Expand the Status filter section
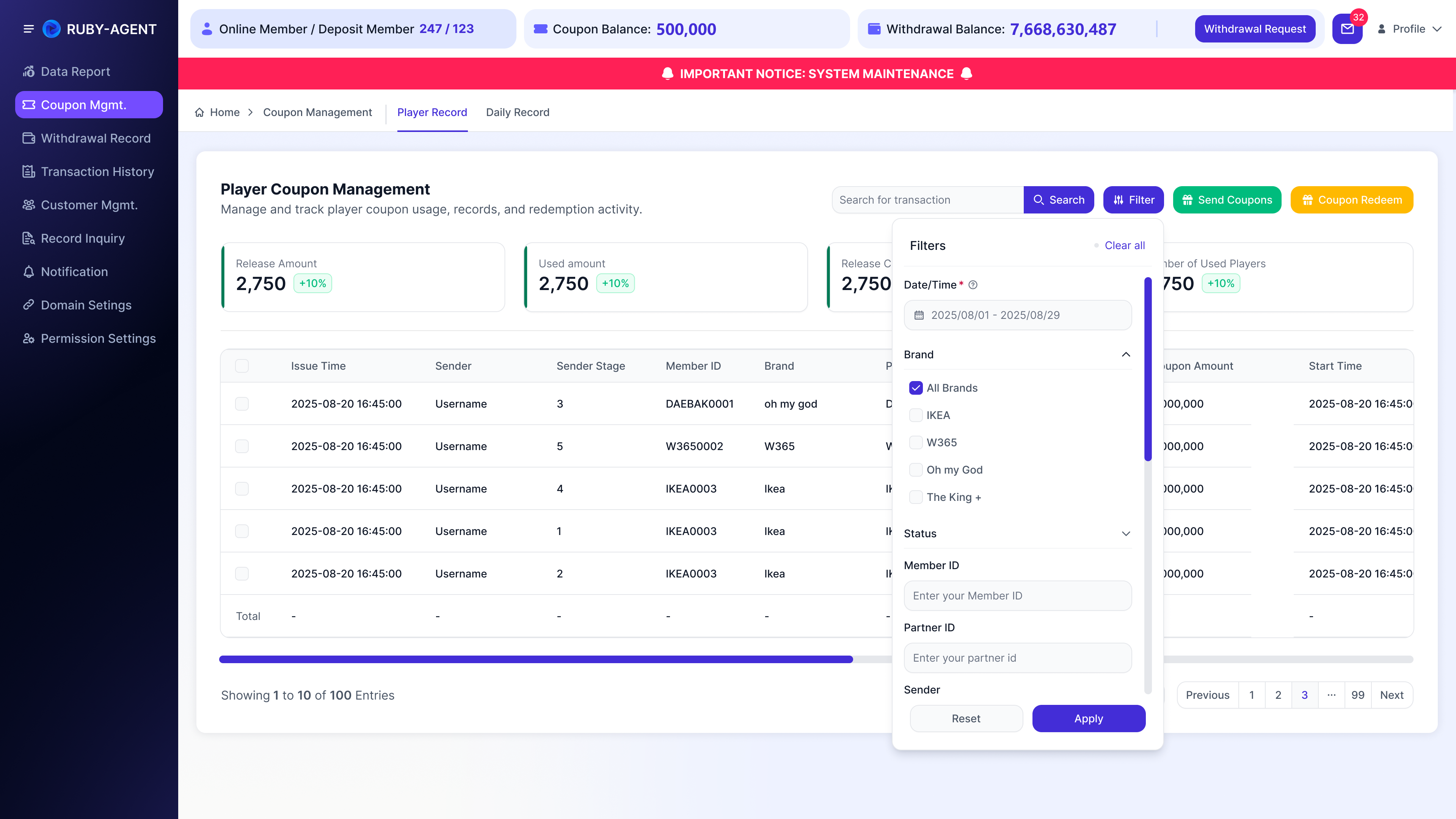The height and width of the screenshot is (819, 1456). coord(1125,533)
